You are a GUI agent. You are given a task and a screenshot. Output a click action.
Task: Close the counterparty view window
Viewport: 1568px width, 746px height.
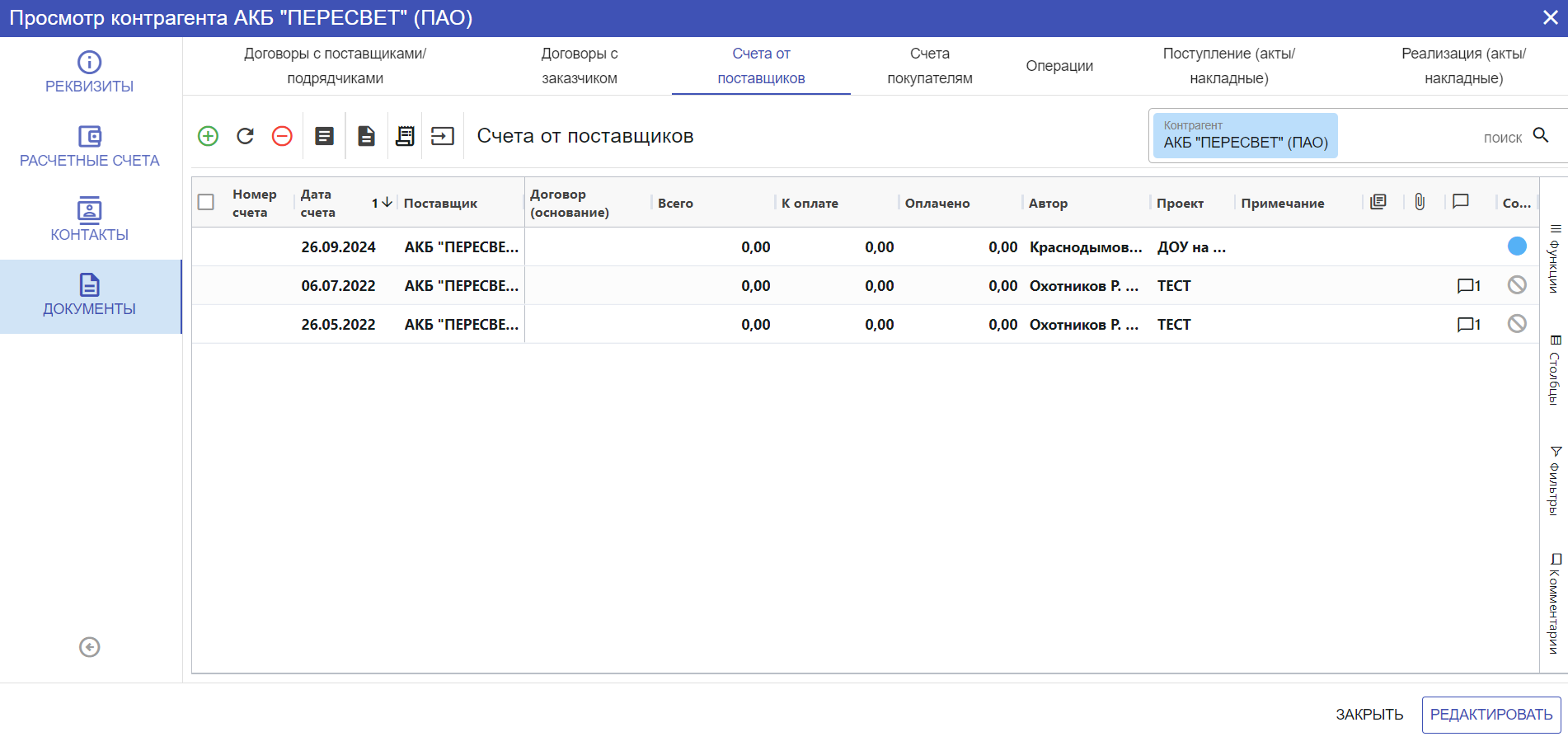(x=1550, y=17)
